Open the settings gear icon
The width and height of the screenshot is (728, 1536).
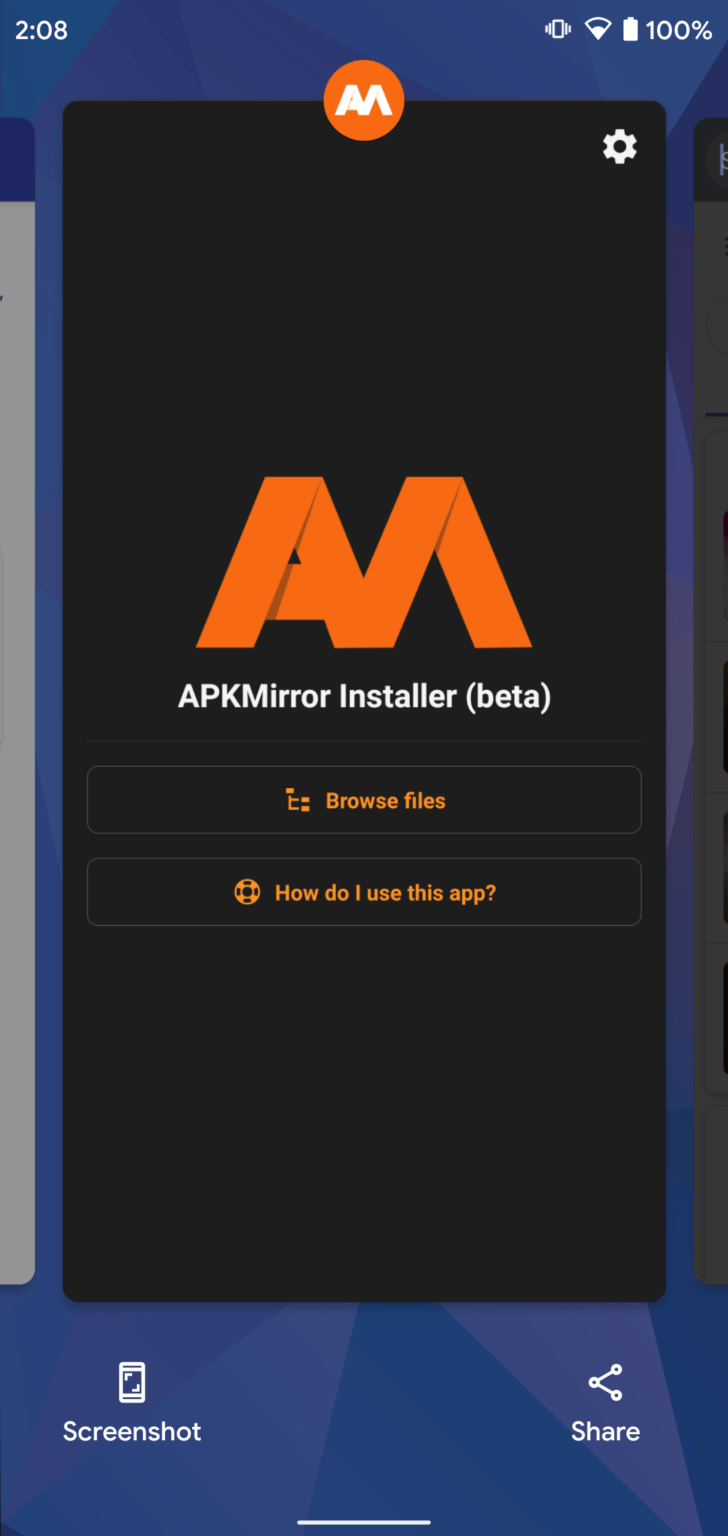pyautogui.click(x=619, y=147)
